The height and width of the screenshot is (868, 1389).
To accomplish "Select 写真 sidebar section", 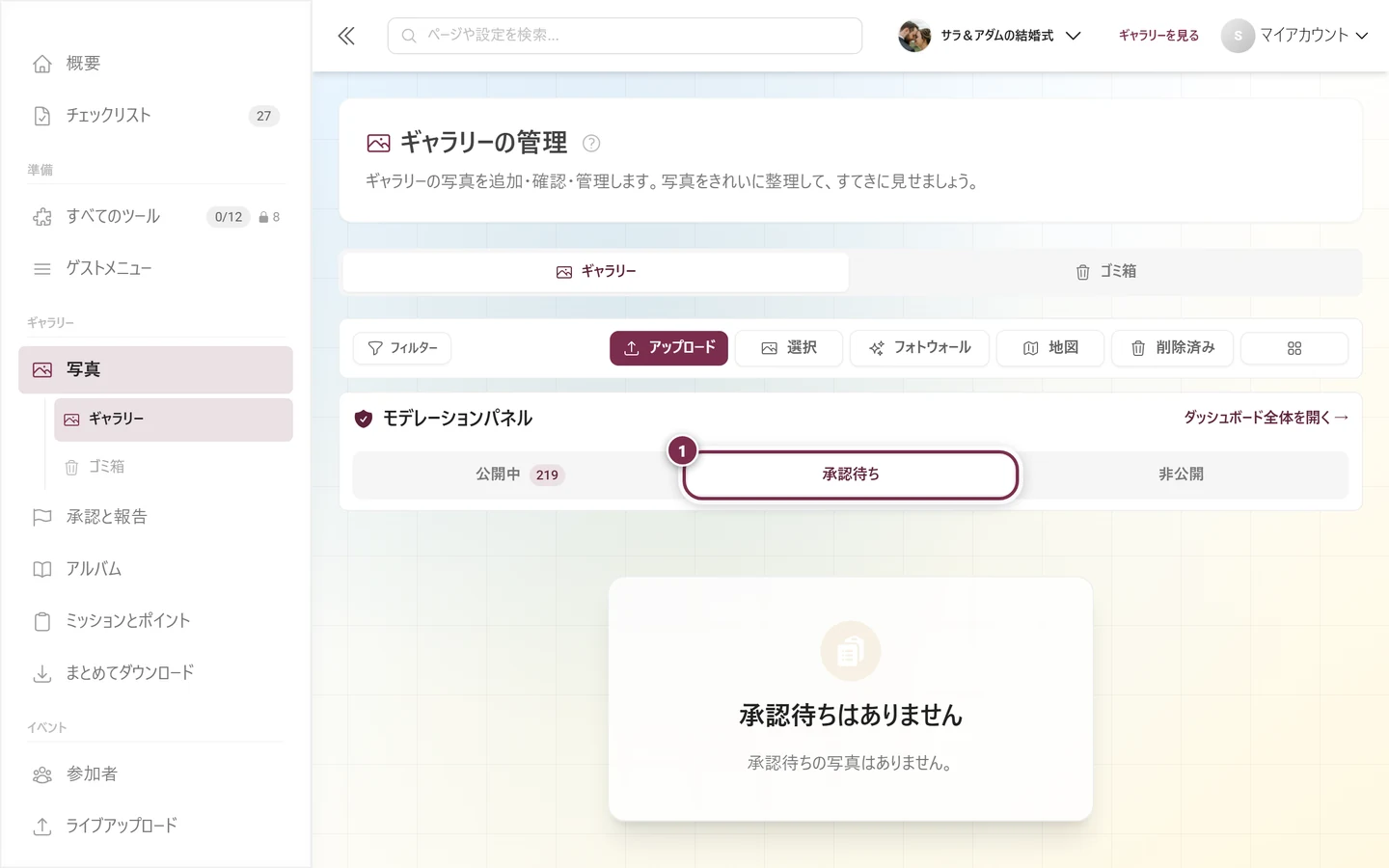I will (155, 369).
